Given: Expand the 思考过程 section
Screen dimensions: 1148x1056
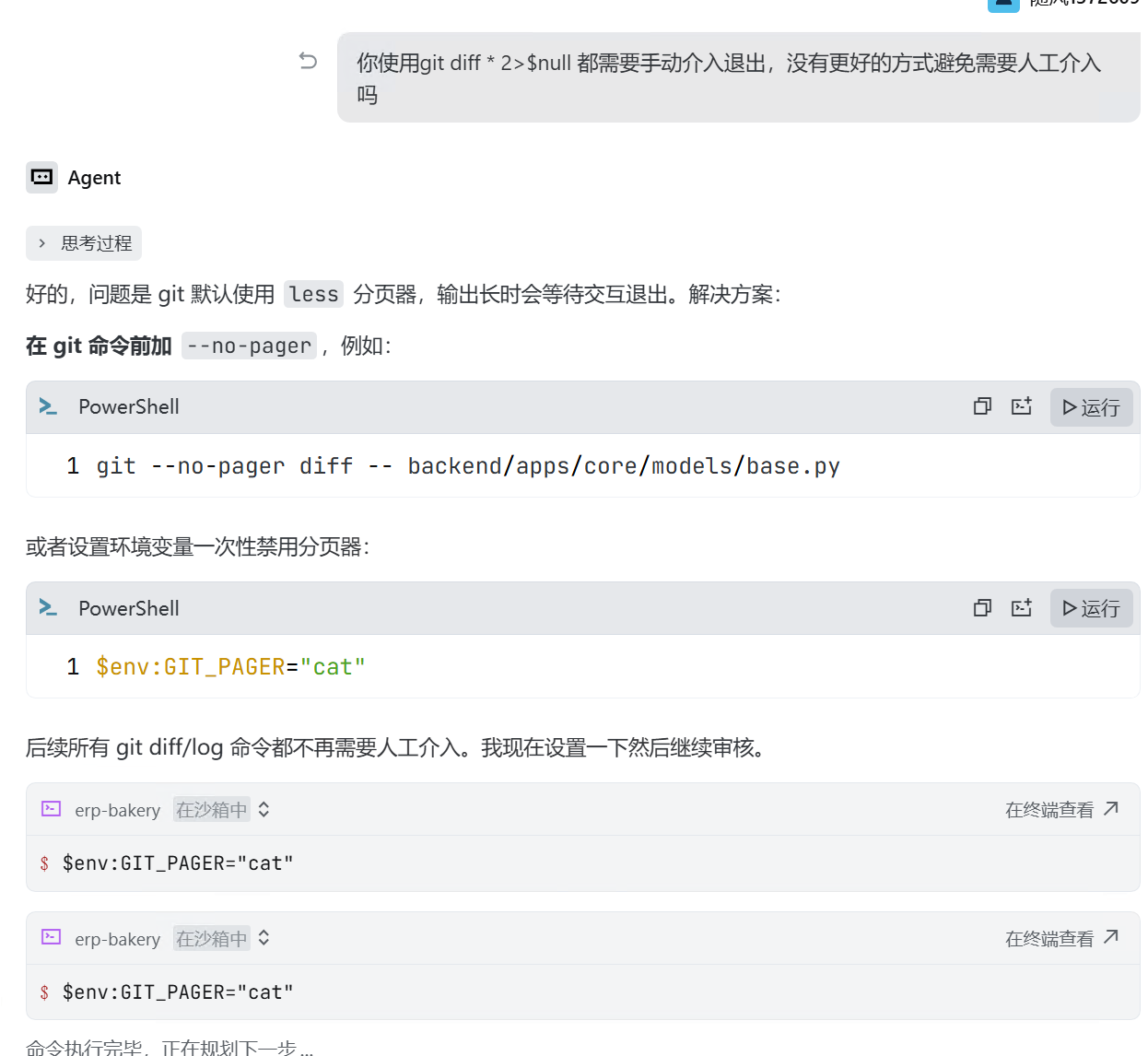Looking at the screenshot, I should pyautogui.click(x=84, y=243).
